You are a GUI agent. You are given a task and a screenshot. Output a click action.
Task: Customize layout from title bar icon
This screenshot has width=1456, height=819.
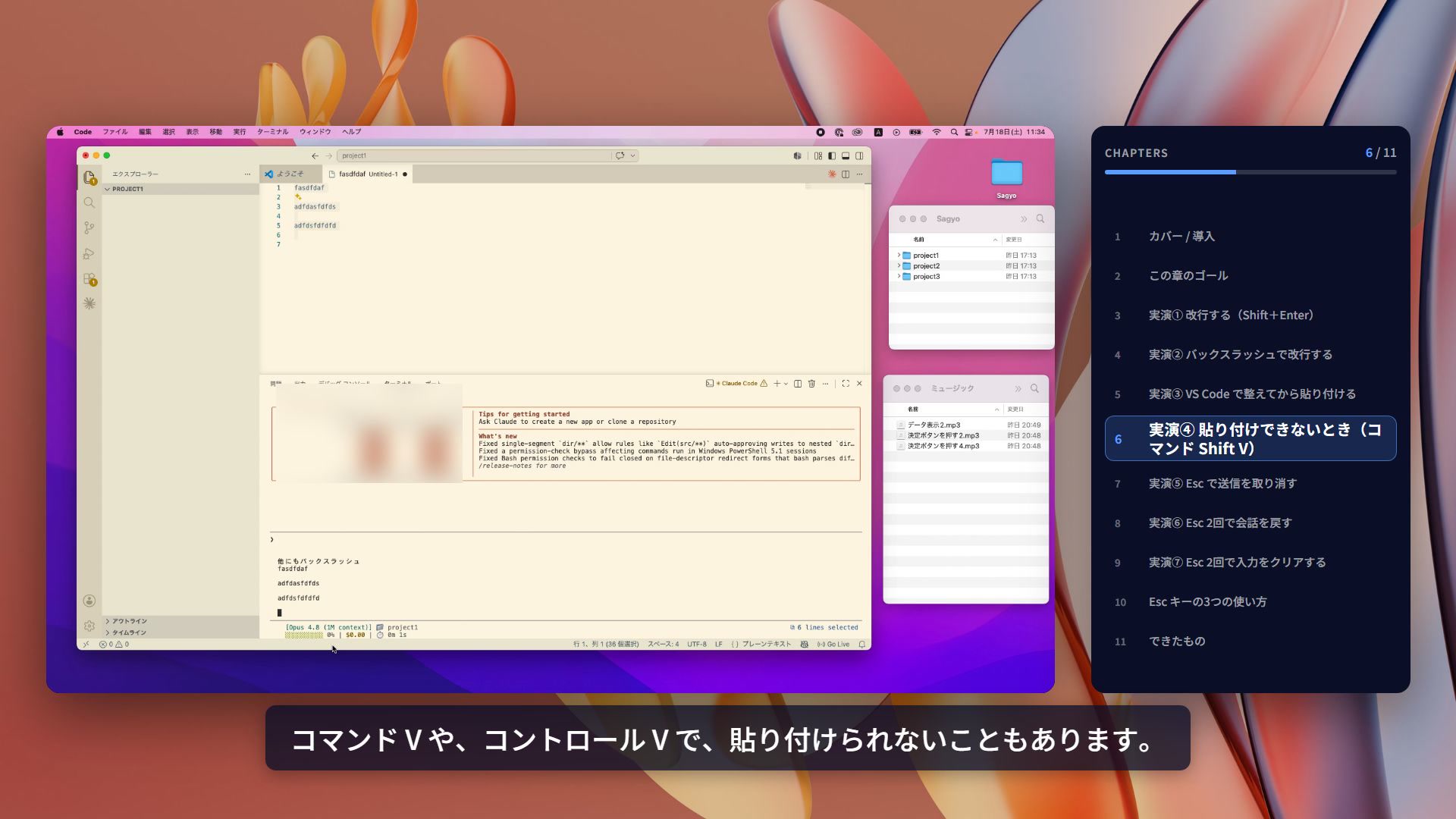click(818, 155)
